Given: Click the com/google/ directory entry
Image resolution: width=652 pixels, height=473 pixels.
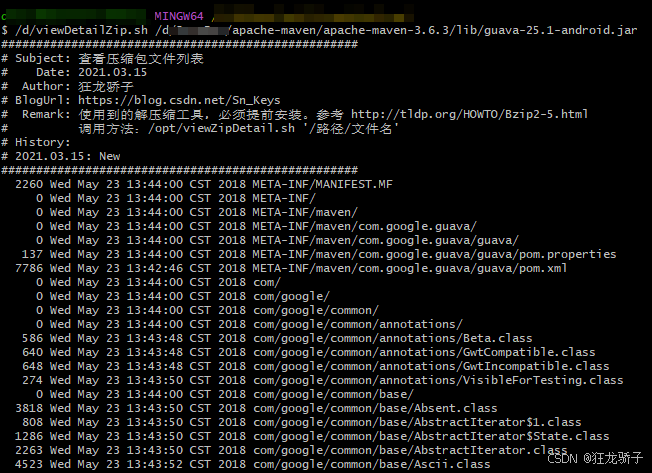Looking at the screenshot, I should point(291,296).
